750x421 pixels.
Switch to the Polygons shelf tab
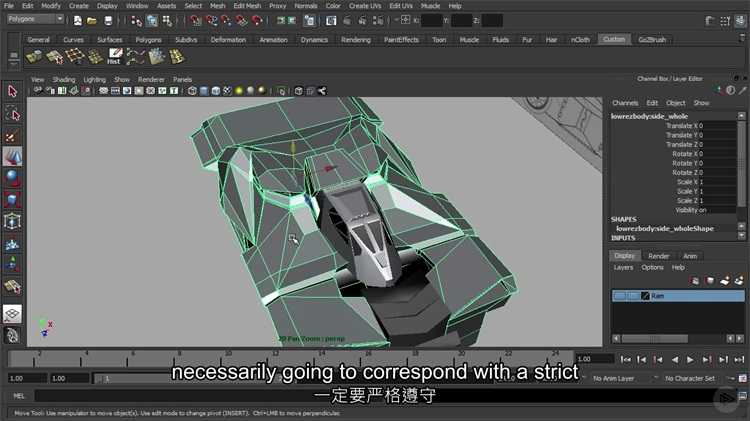(148, 40)
